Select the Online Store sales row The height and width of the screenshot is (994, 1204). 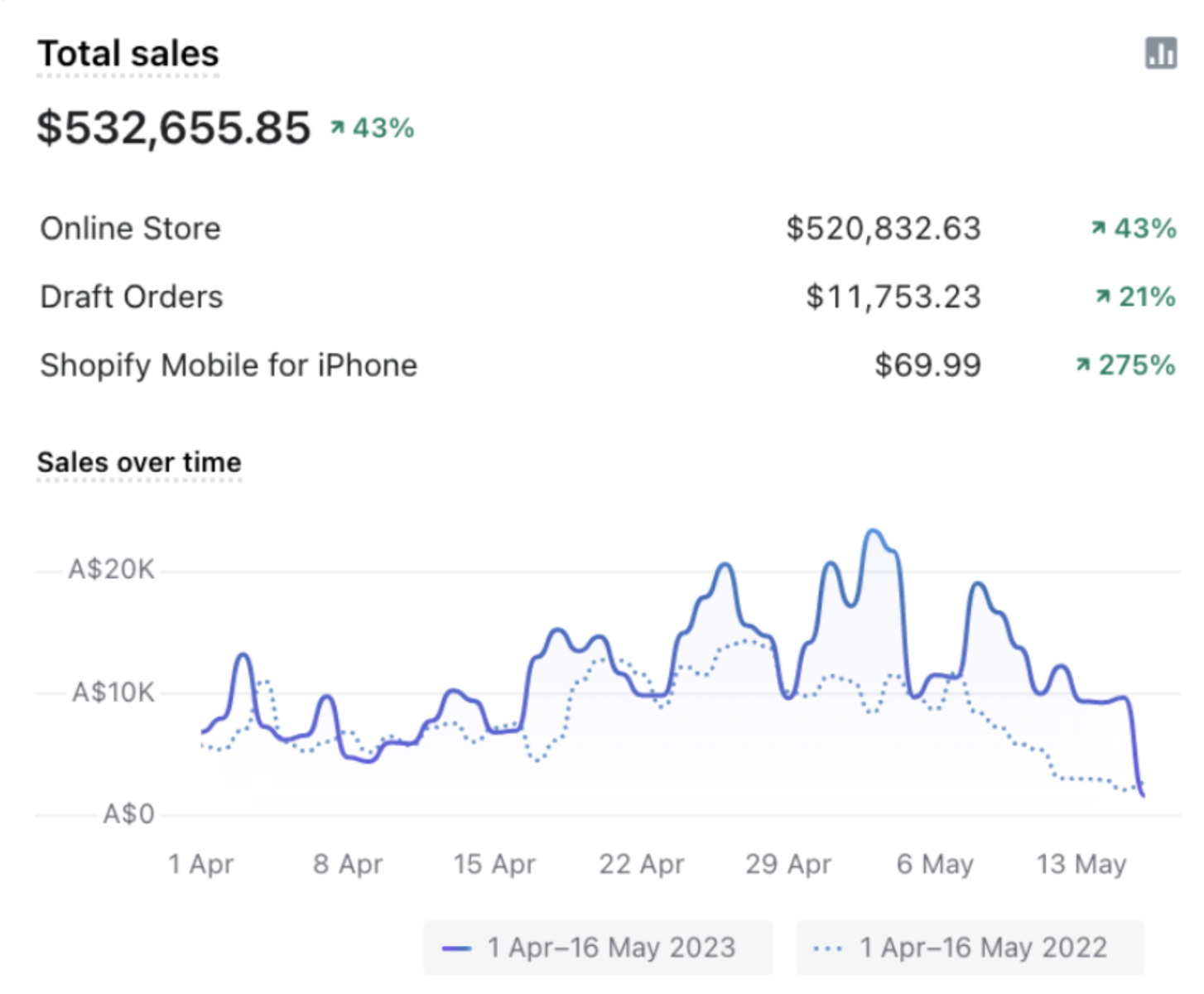tap(608, 229)
